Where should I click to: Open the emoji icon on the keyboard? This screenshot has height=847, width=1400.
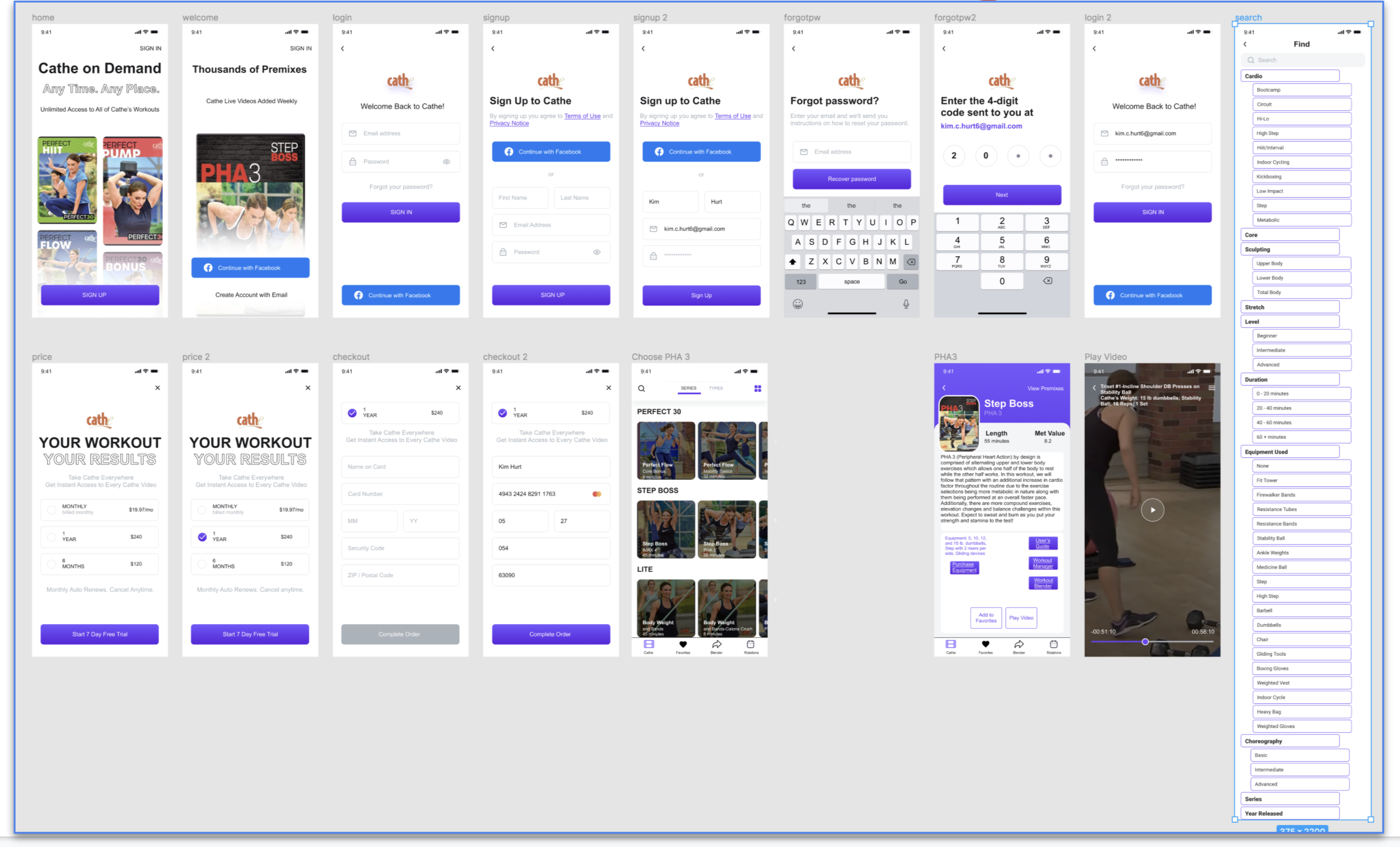pyautogui.click(x=797, y=304)
